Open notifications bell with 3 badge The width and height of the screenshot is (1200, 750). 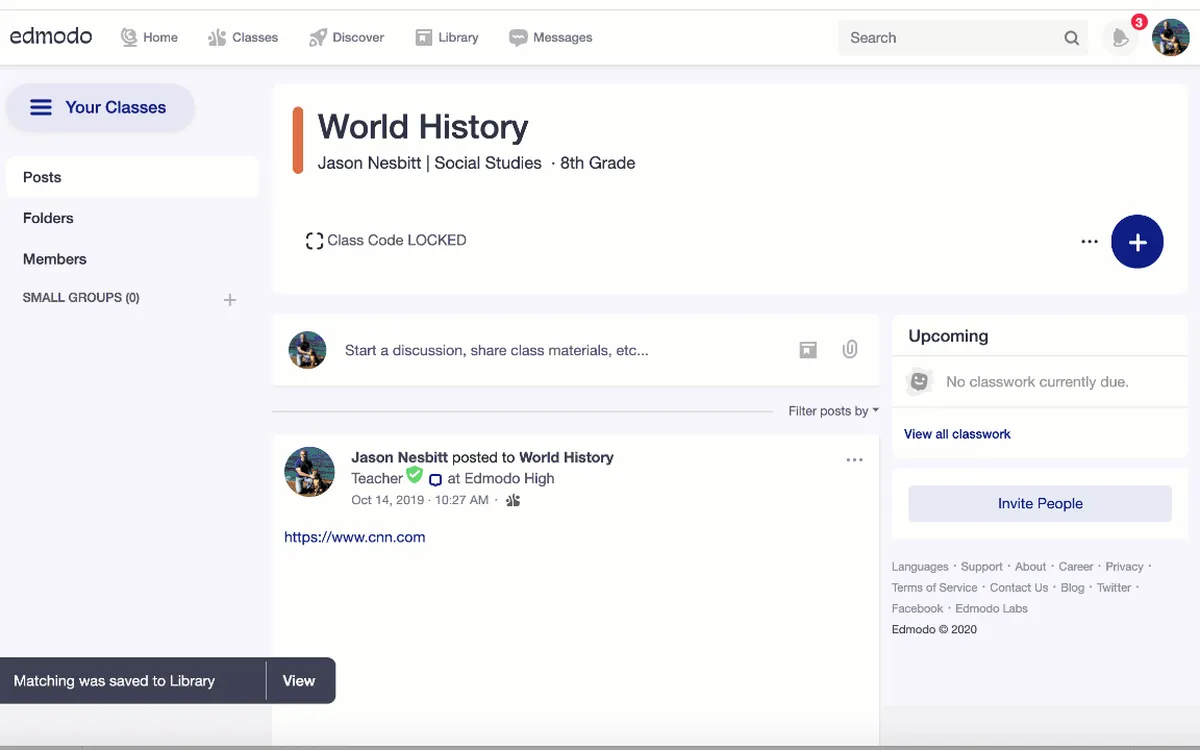(1122, 38)
